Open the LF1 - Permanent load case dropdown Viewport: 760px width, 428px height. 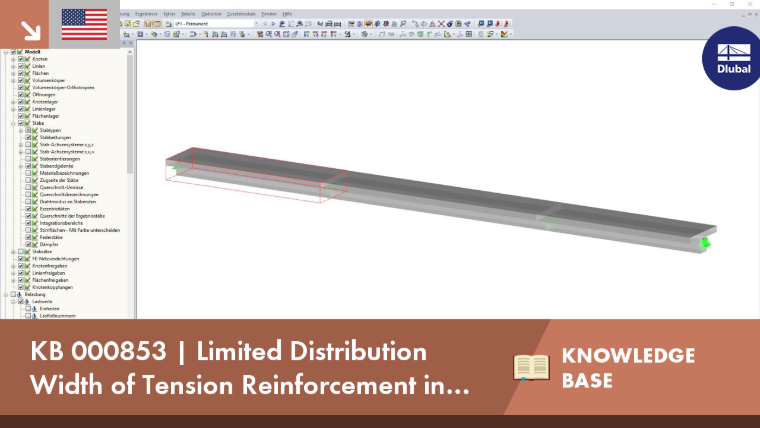pos(214,23)
